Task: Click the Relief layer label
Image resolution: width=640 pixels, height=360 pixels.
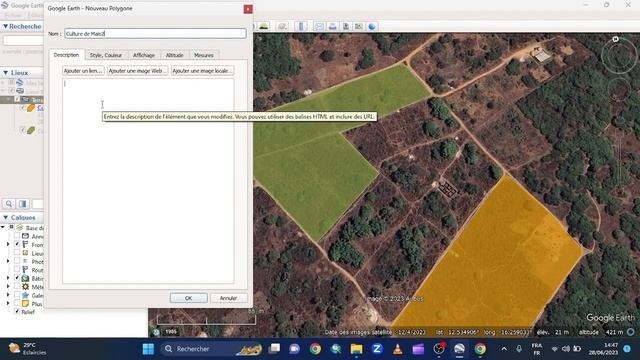Action: click(x=28, y=312)
